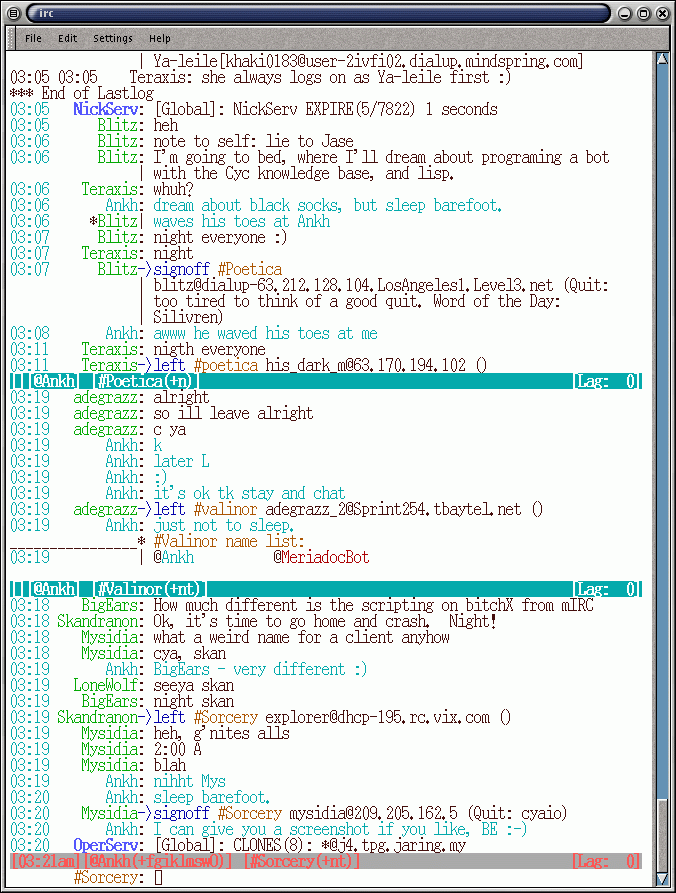Click Blitz's 'note to self: lie to Jase' message
The width and height of the screenshot is (676, 893).
pyautogui.click(x=253, y=141)
